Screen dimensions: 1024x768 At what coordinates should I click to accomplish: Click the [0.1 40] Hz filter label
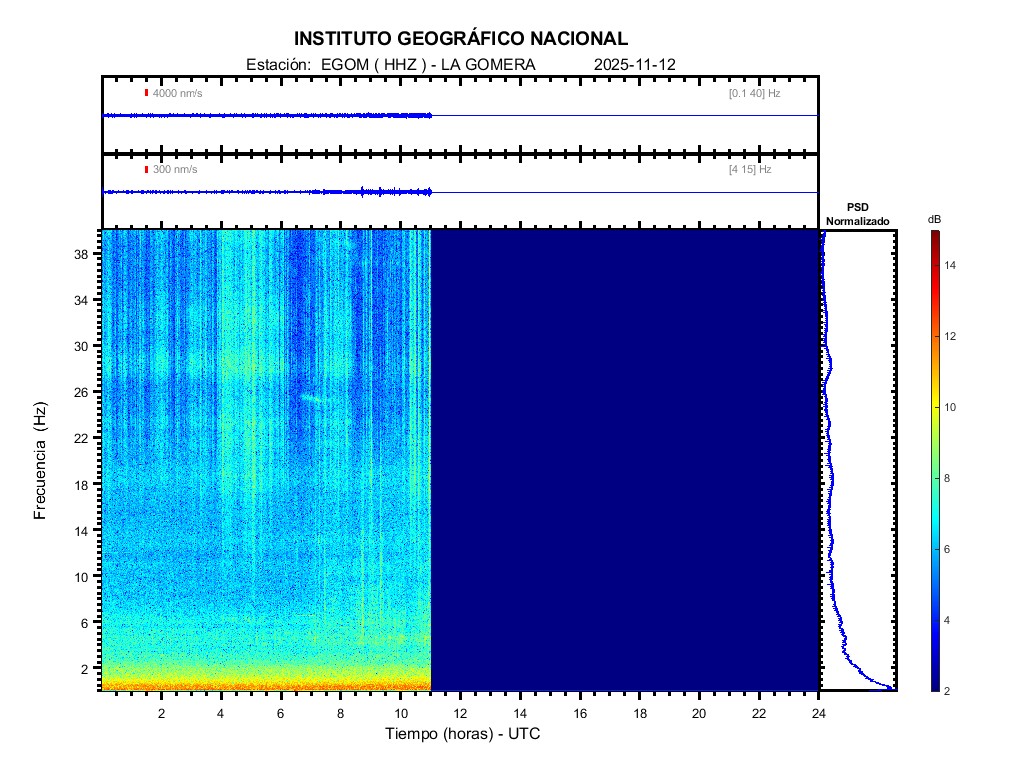pyautogui.click(x=754, y=93)
